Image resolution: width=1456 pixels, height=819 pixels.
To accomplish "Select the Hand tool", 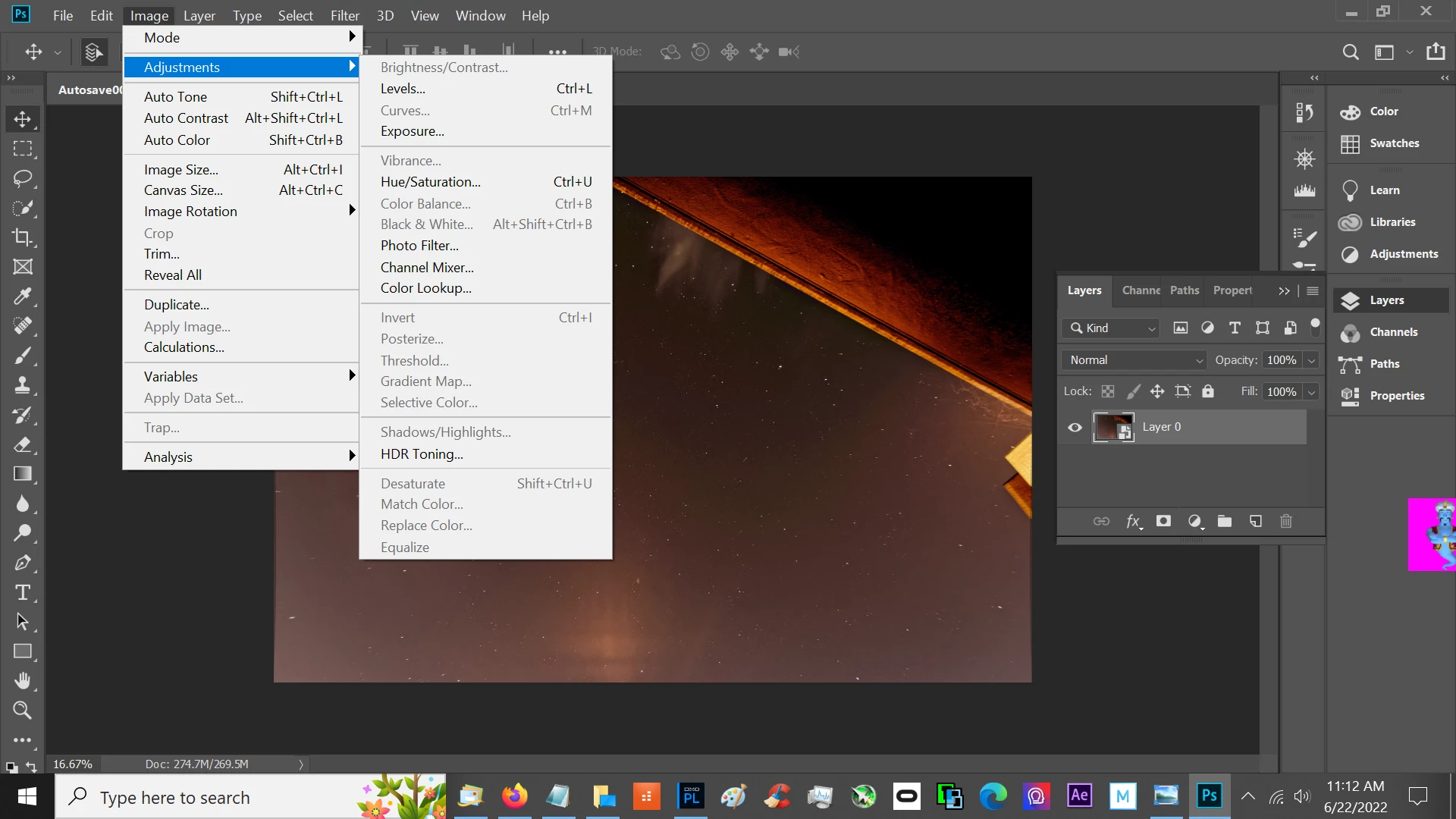I will tap(23, 681).
